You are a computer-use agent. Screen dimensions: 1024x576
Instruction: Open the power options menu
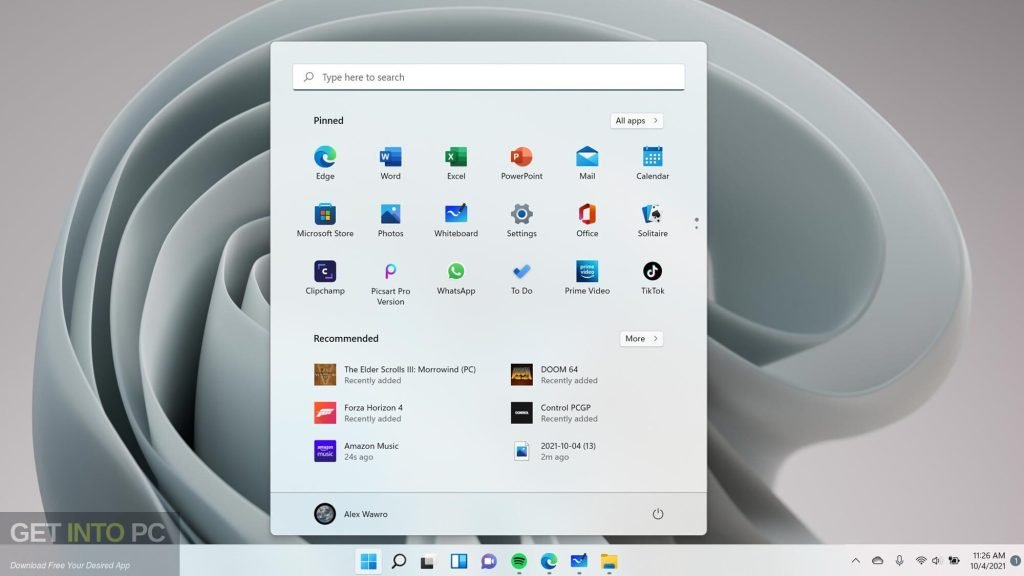coord(657,513)
